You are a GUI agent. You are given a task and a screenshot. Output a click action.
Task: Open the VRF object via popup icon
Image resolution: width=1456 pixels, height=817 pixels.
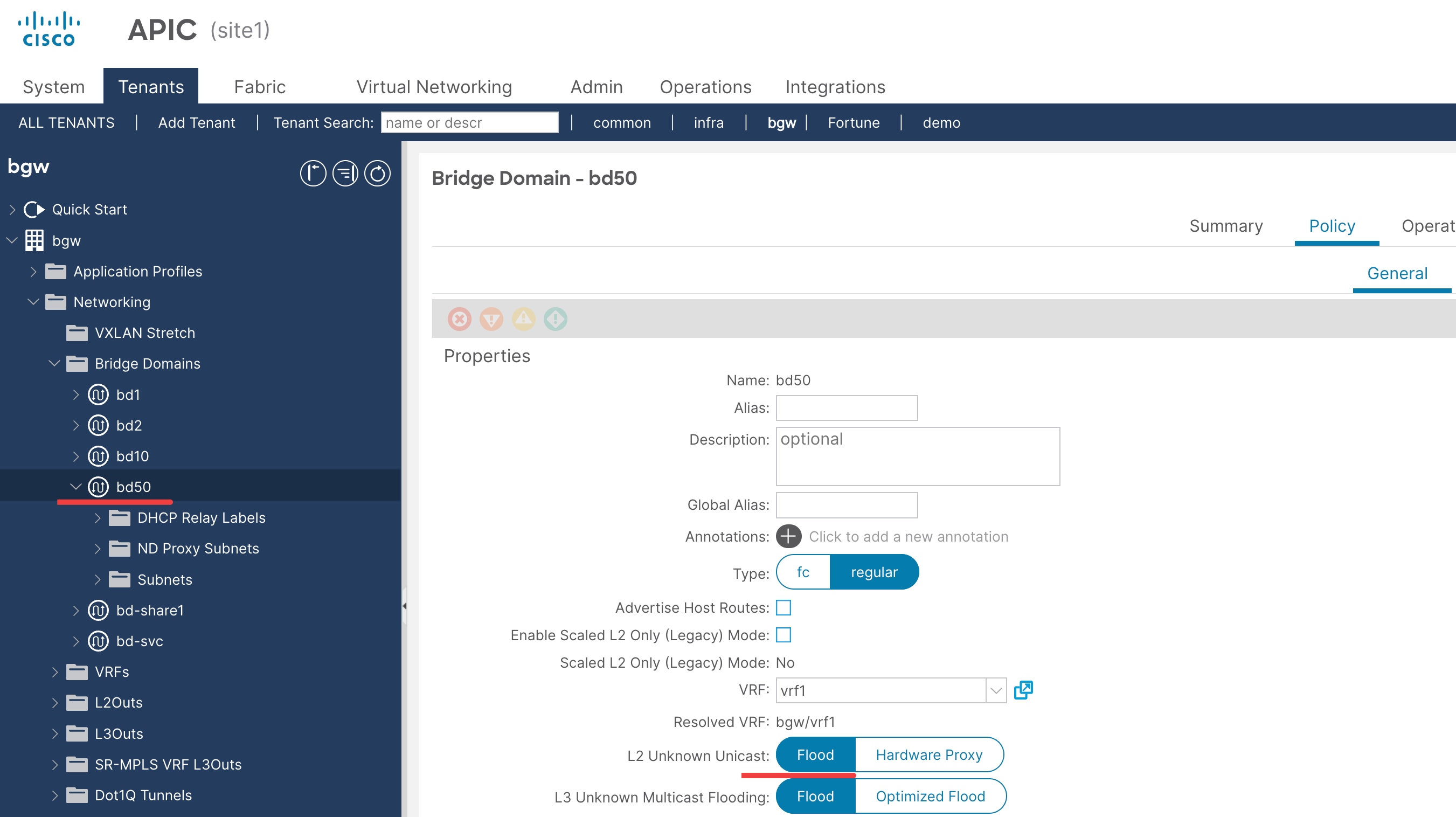click(x=1023, y=690)
